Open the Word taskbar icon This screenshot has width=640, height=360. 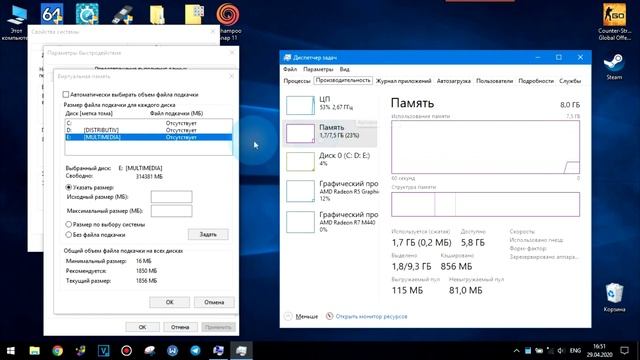point(172,351)
